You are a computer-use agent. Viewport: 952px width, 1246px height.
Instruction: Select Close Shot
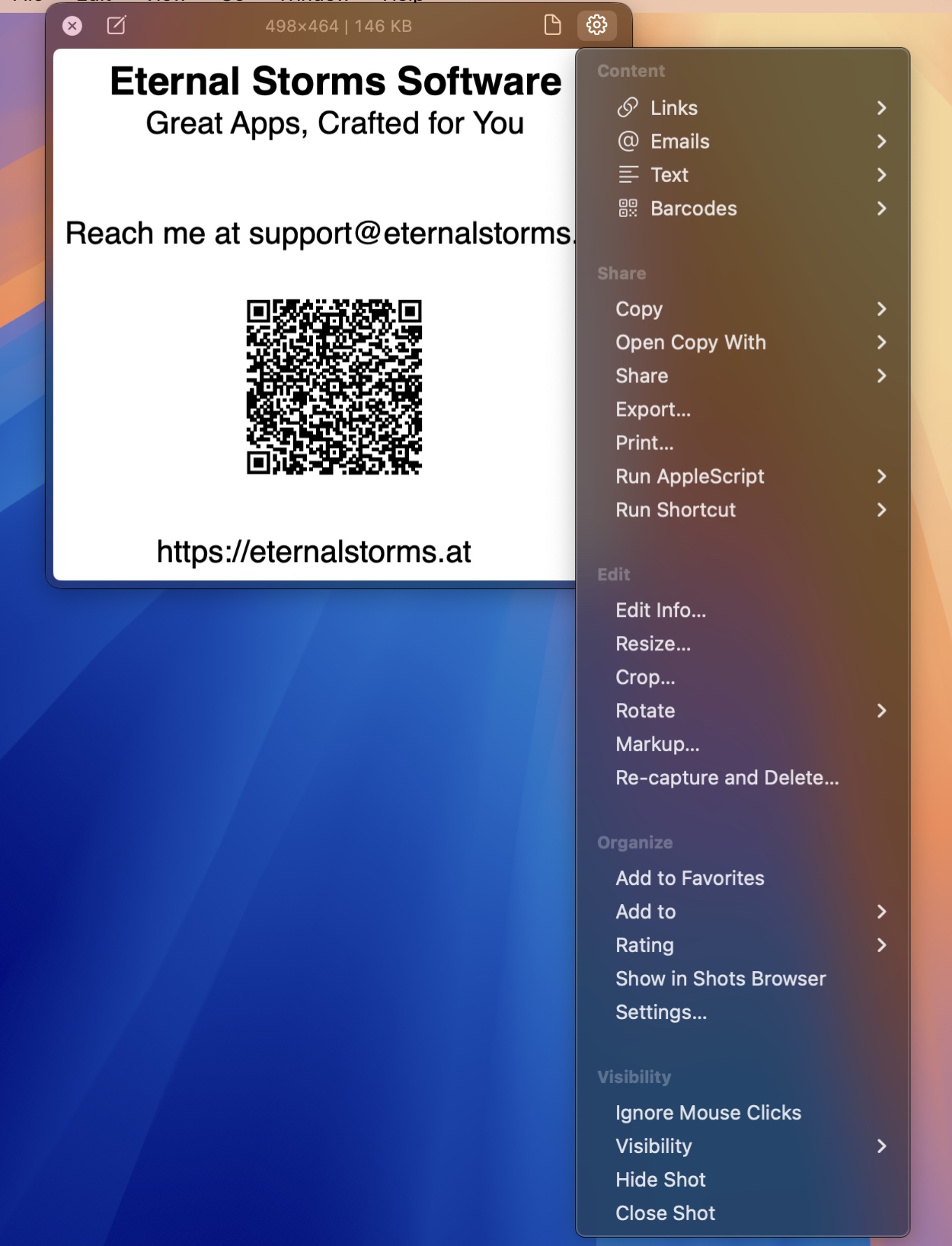tap(743, 1213)
